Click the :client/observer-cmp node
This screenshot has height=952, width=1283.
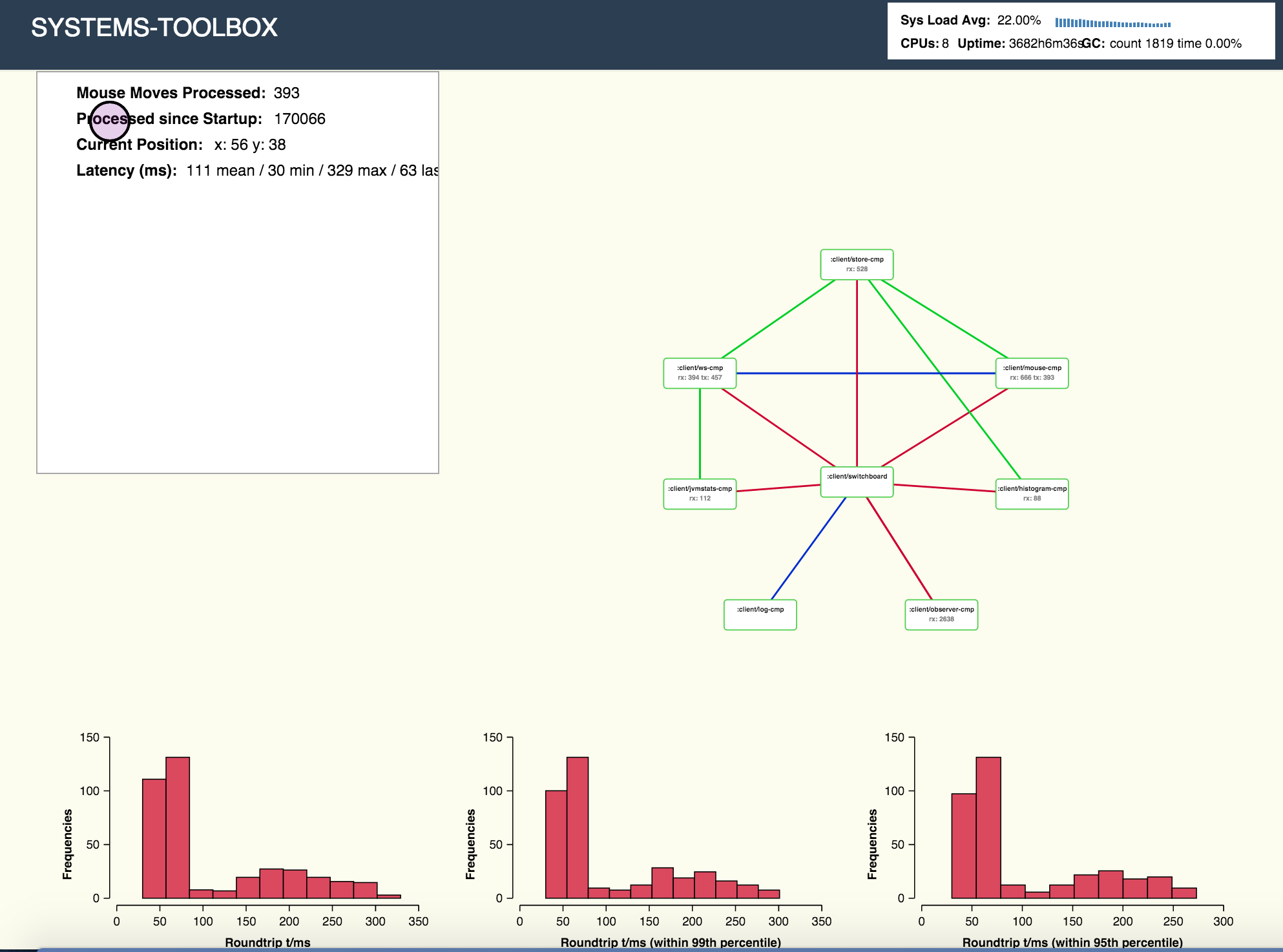pyautogui.click(x=941, y=614)
